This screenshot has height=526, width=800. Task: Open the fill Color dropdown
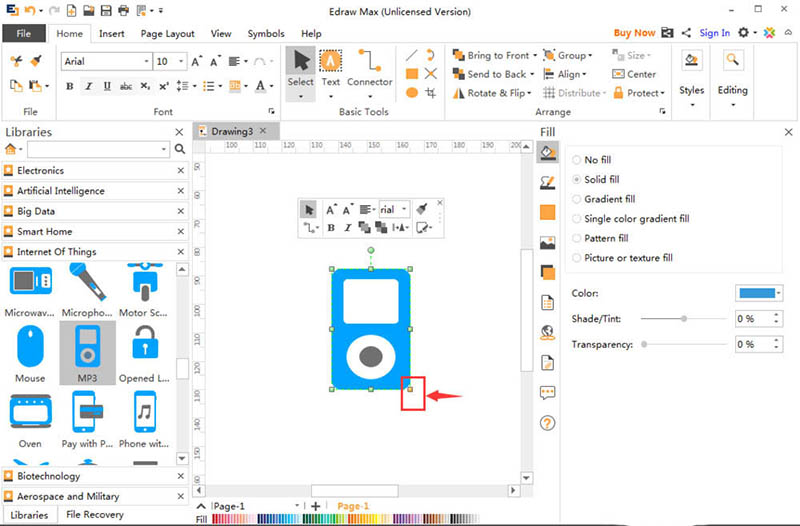[x=759, y=293]
